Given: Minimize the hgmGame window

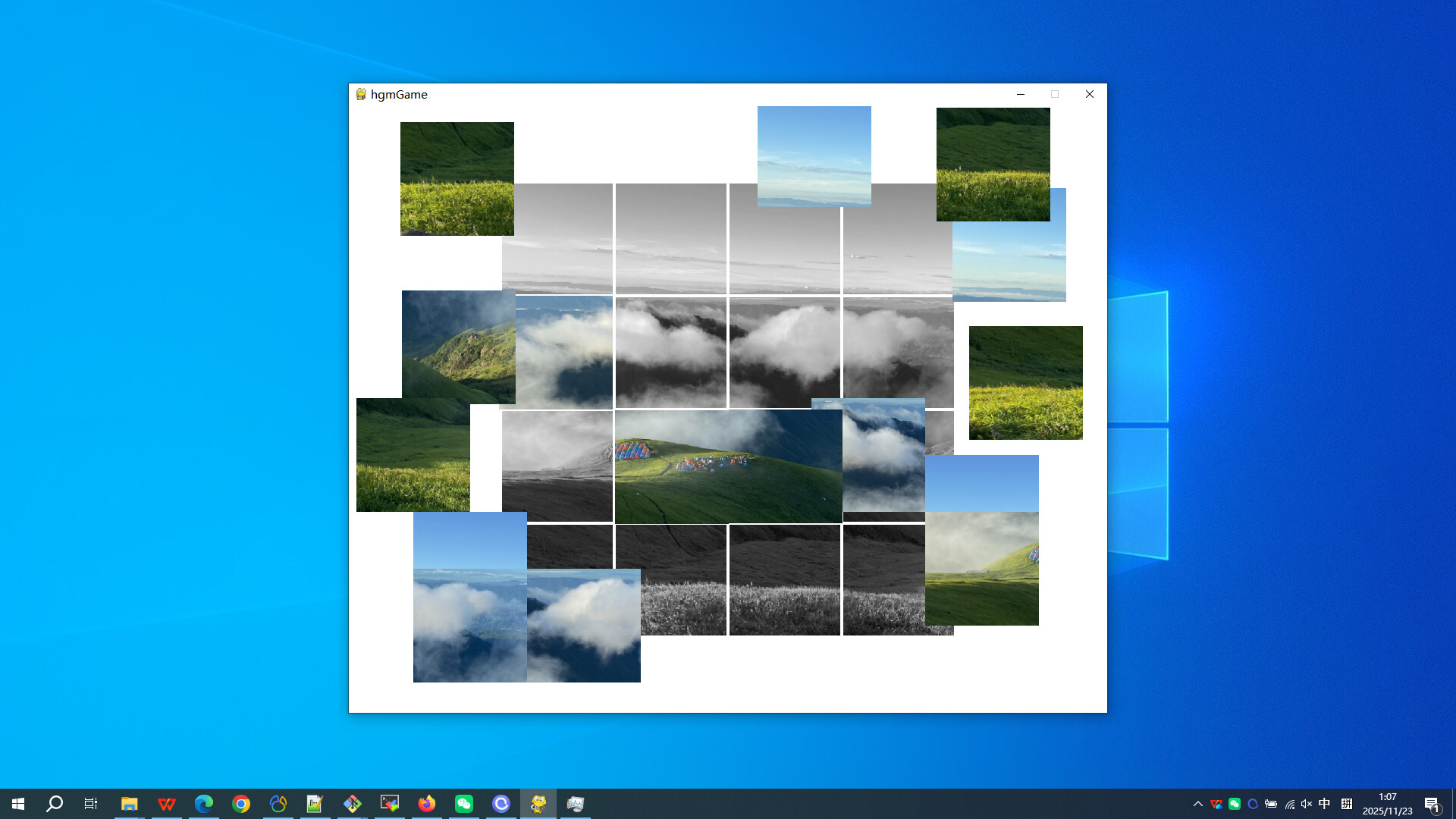Looking at the screenshot, I should point(1020,94).
